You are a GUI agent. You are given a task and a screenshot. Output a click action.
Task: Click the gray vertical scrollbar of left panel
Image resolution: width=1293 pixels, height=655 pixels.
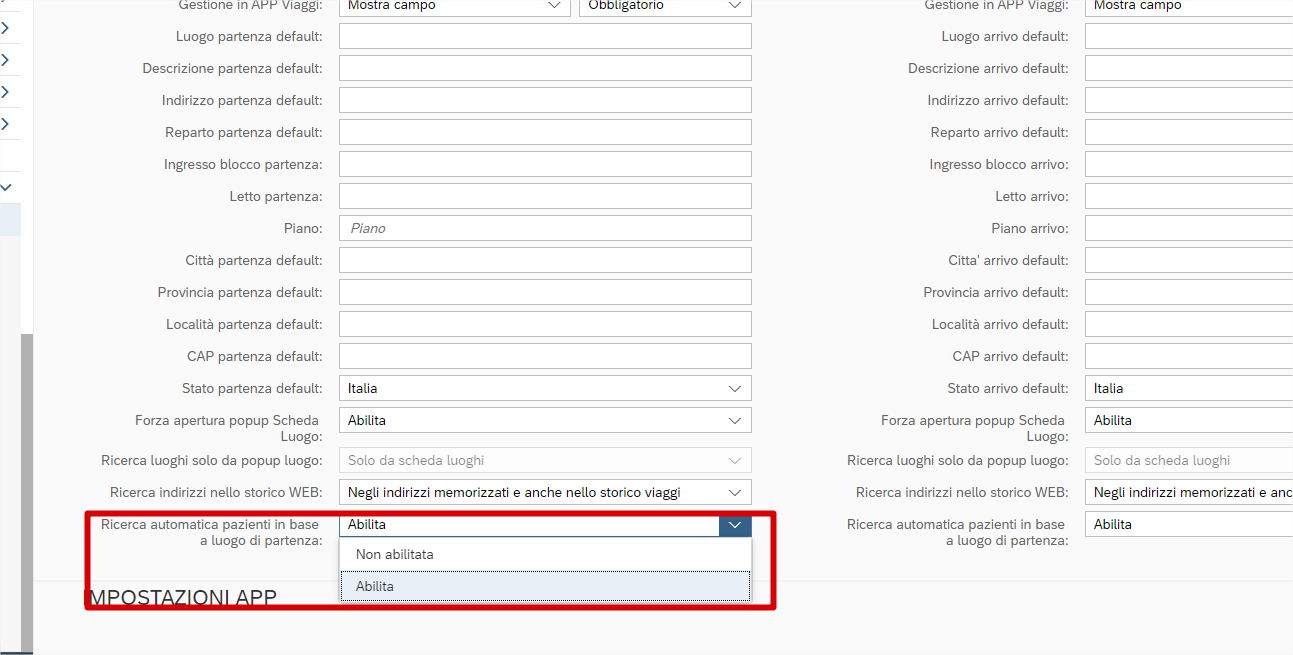tap(27, 490)
